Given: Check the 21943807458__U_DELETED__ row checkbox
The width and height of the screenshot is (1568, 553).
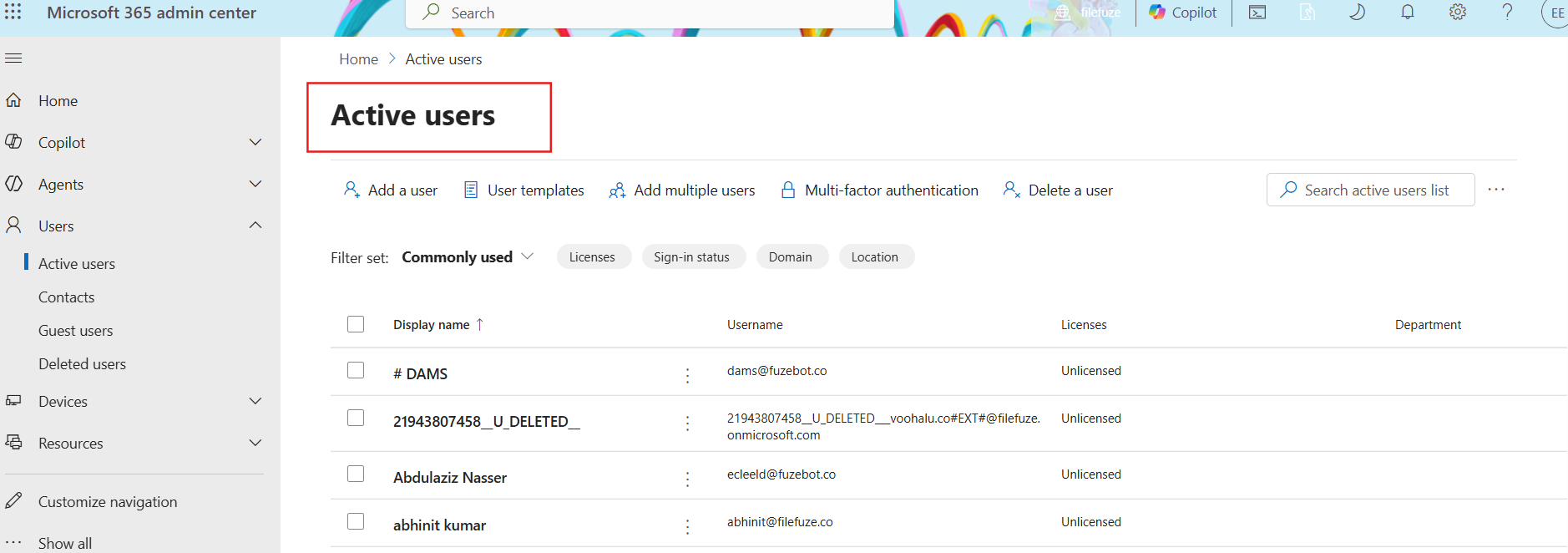Looking at the screenshot, I should coord(356,418).
